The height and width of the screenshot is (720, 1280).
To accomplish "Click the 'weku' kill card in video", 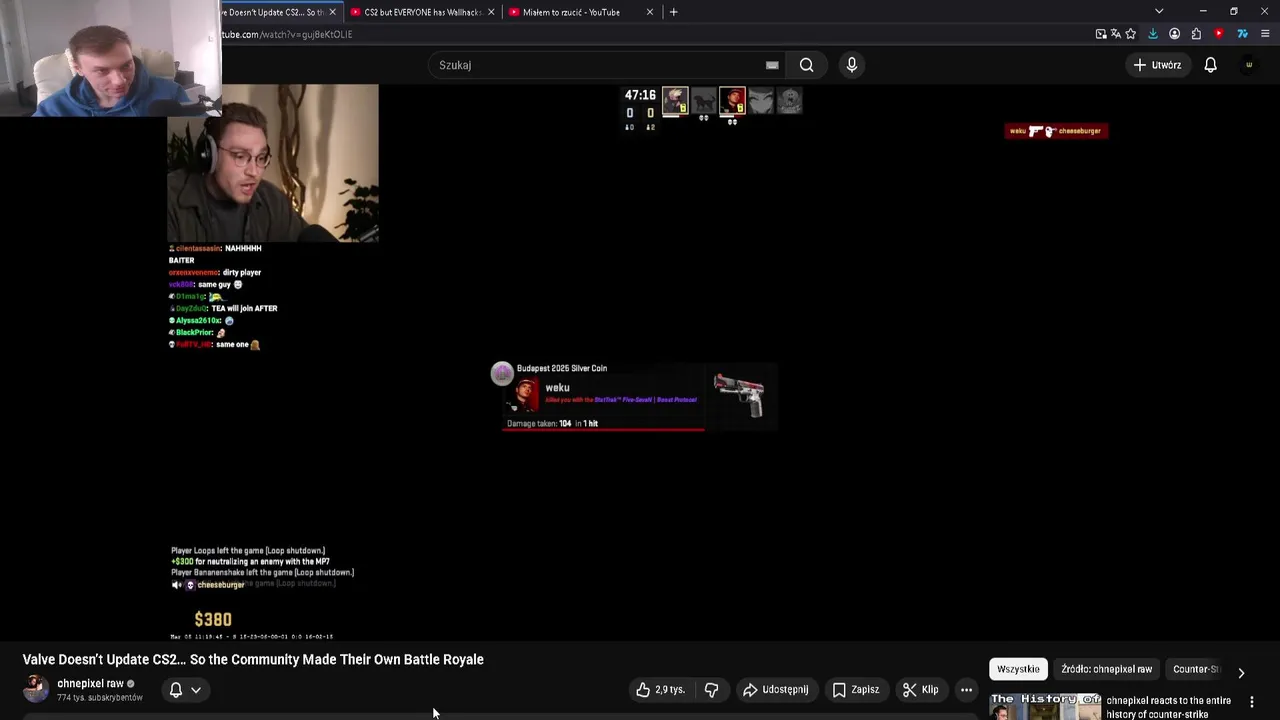I will (639, 397).
